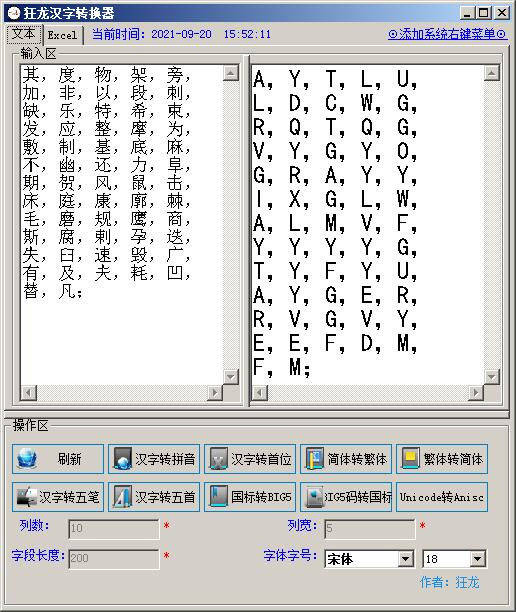Click the app icon in title bar
516x612 pixels.
pos(13,13)
